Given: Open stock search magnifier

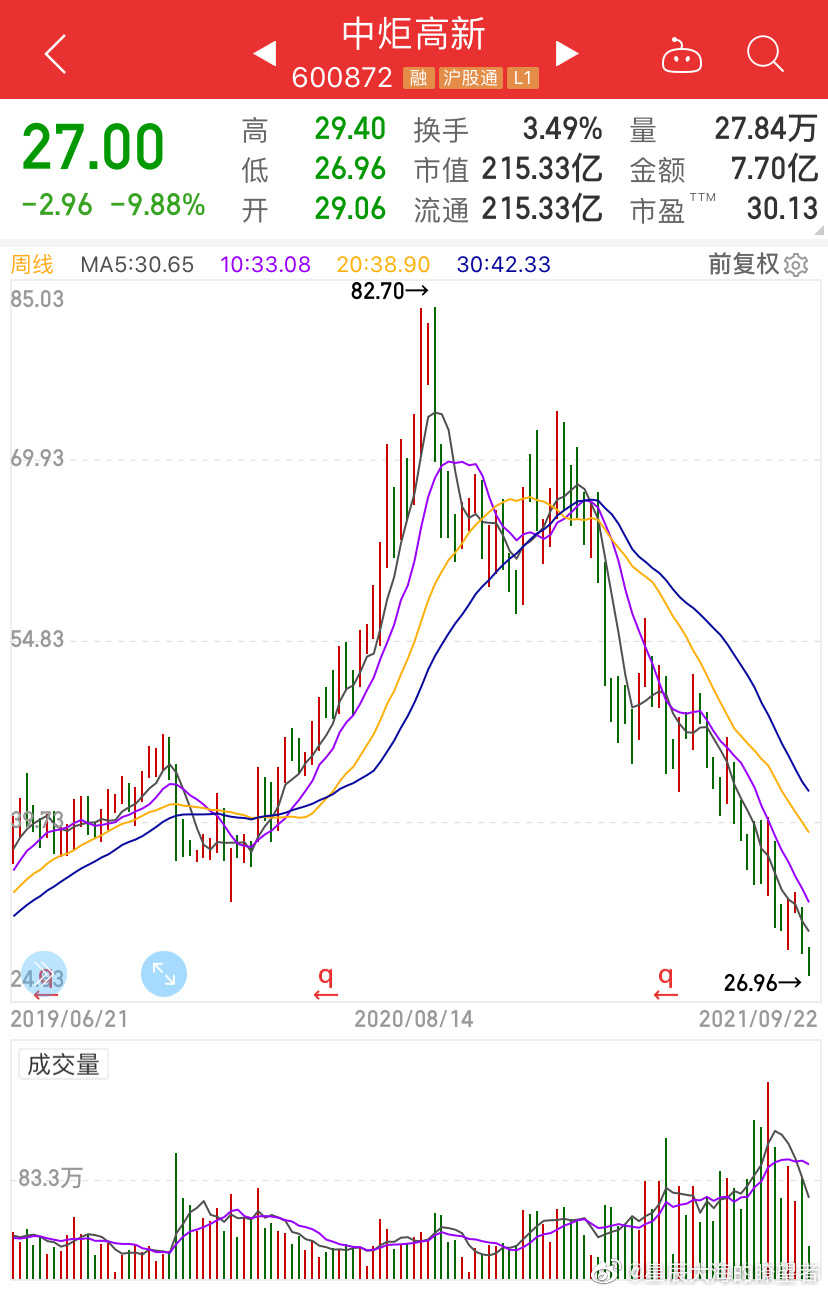Looking at the screenshot, I should point(765,54).
